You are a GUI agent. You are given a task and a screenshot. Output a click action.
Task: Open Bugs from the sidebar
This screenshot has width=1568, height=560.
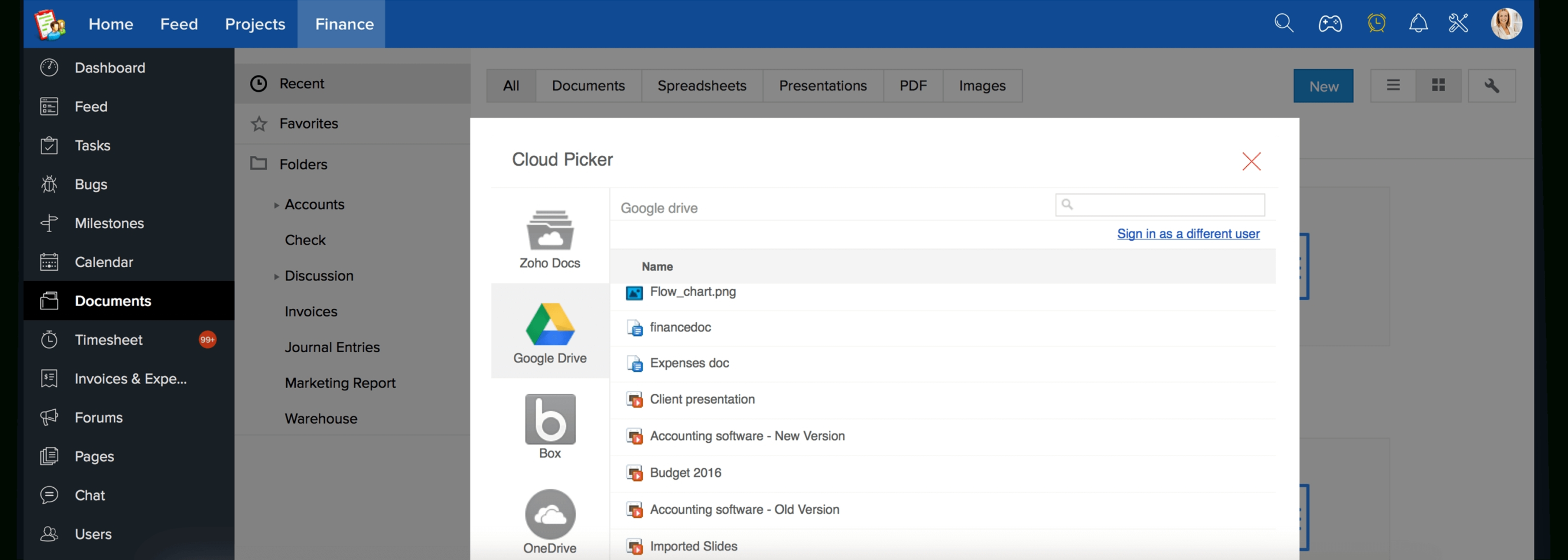tap(90, 184)
